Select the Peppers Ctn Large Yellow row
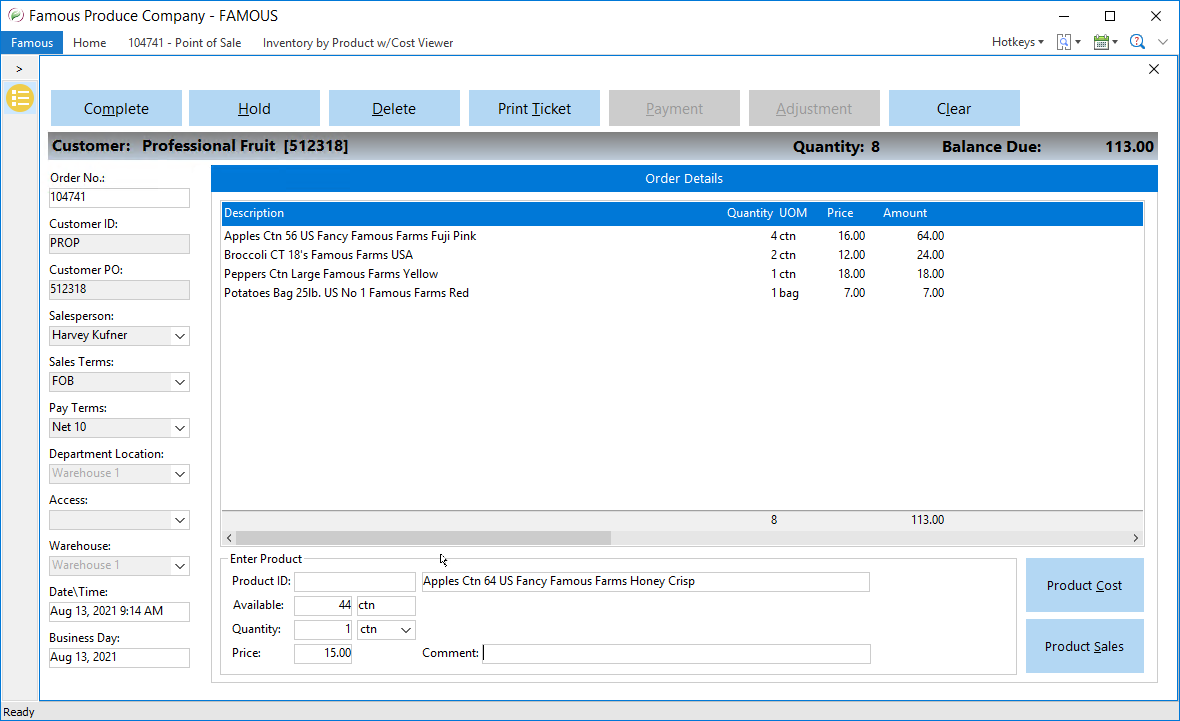The image size is (1180, 721). tap(682, 274)
